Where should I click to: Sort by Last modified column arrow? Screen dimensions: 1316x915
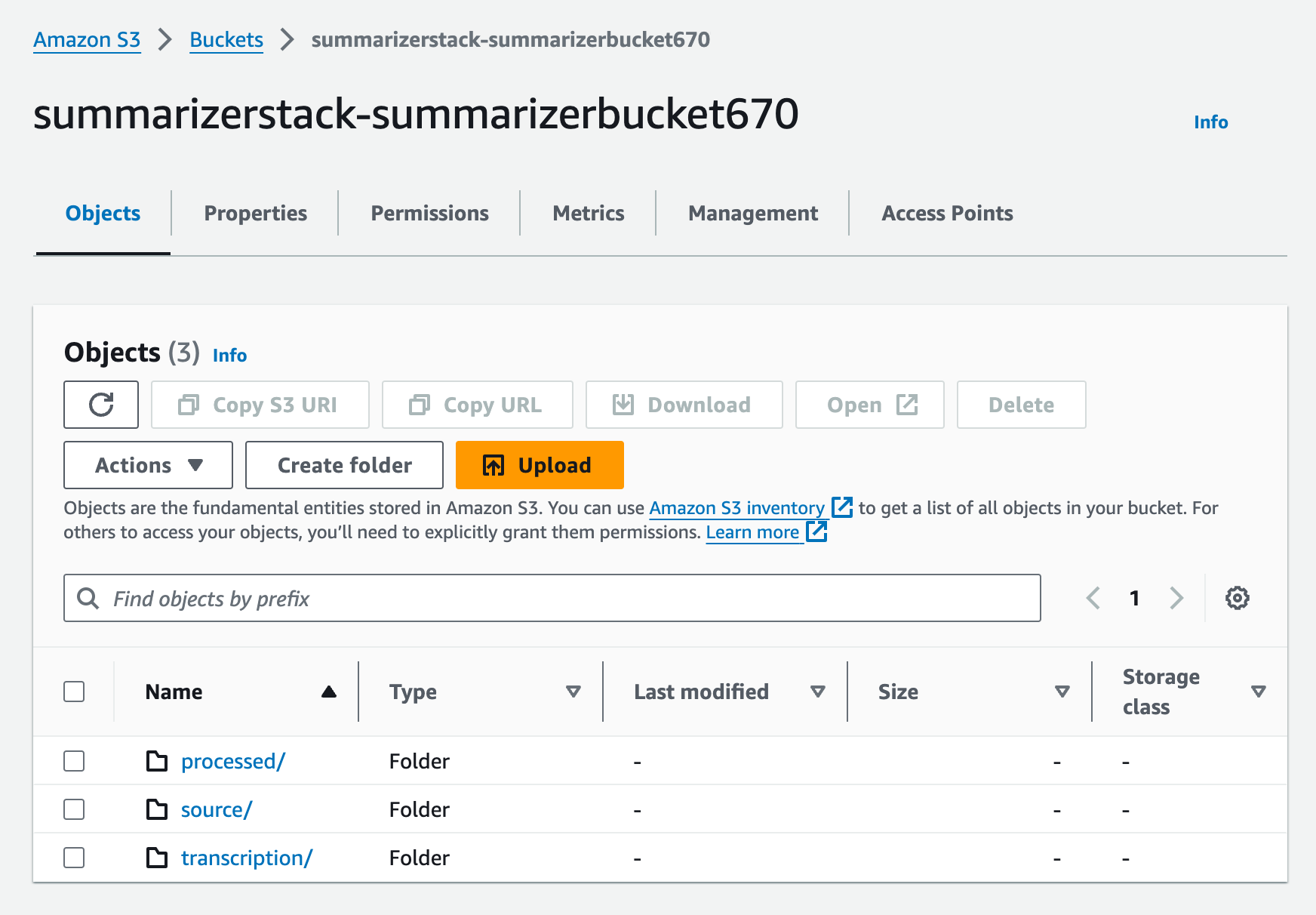click(x=817, y=692)
